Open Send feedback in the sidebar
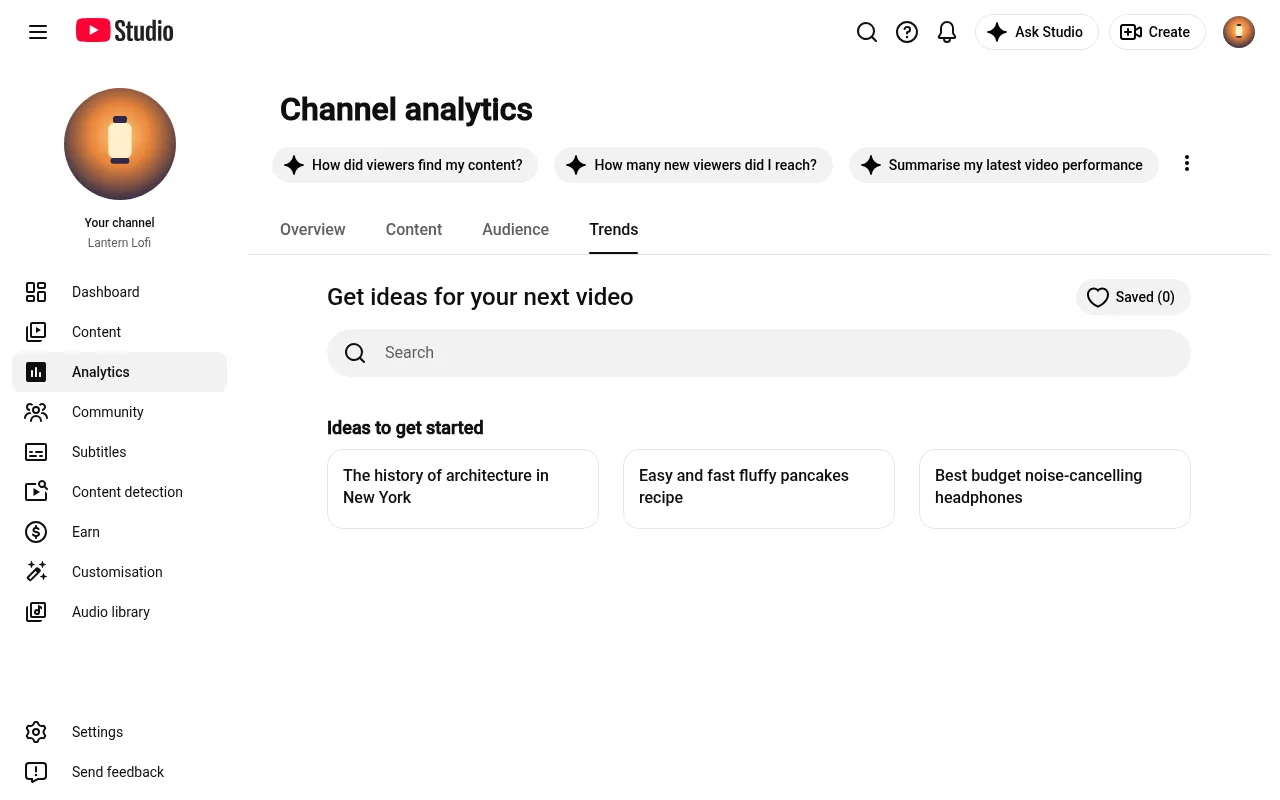This screenshot has height=800, width=1280. coord(120,772)
